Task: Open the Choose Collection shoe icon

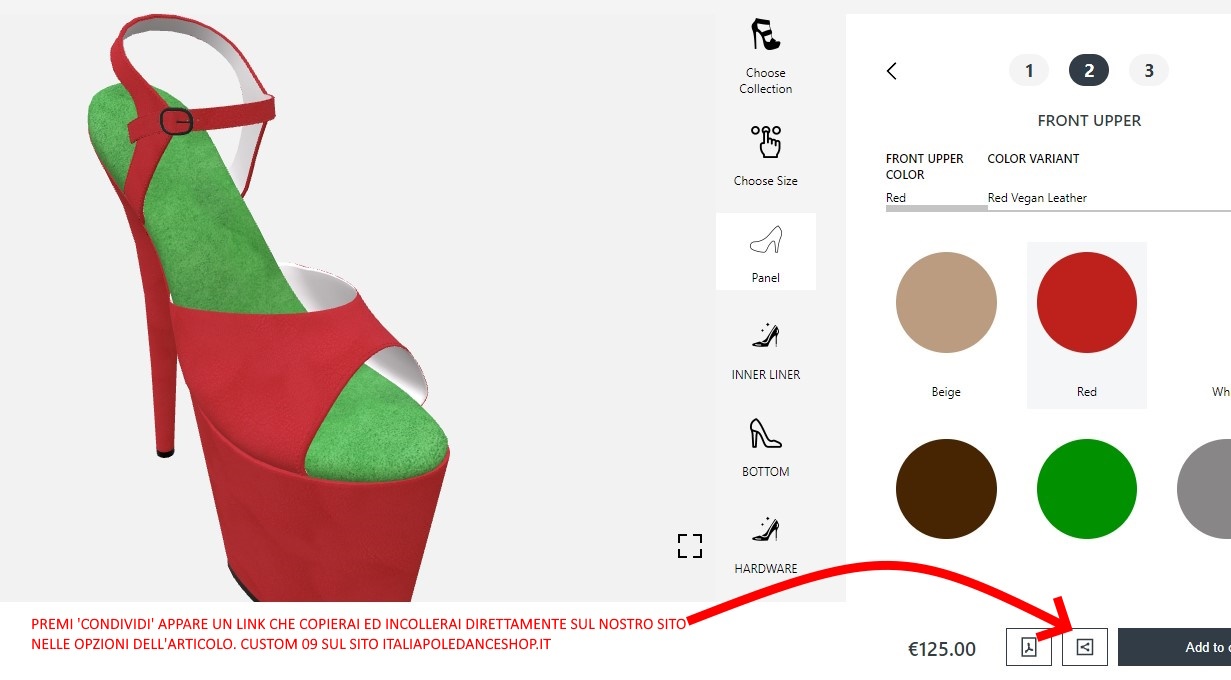Action: [765, 35]
